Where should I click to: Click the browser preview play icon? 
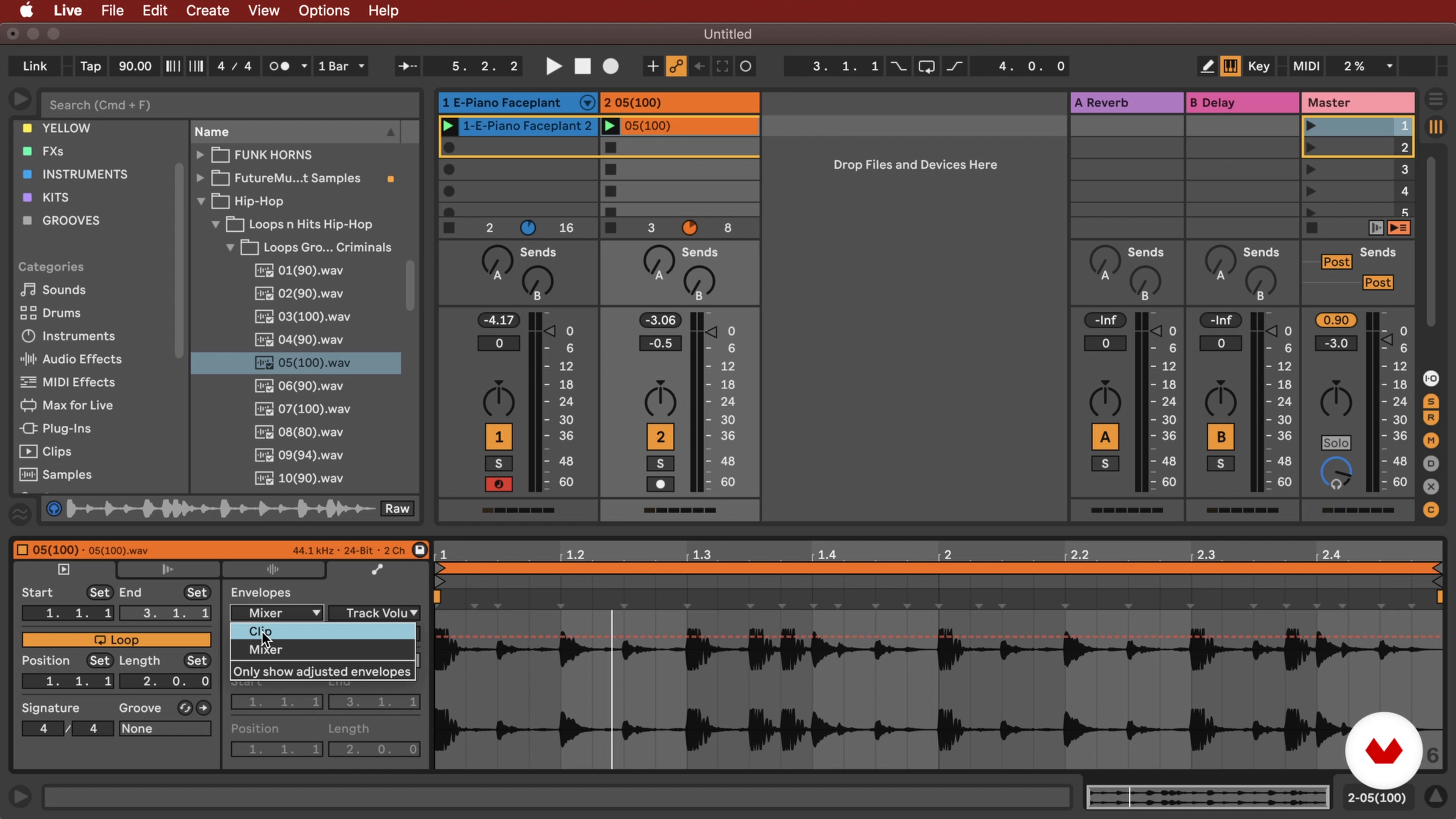click(x=20, y=99)
